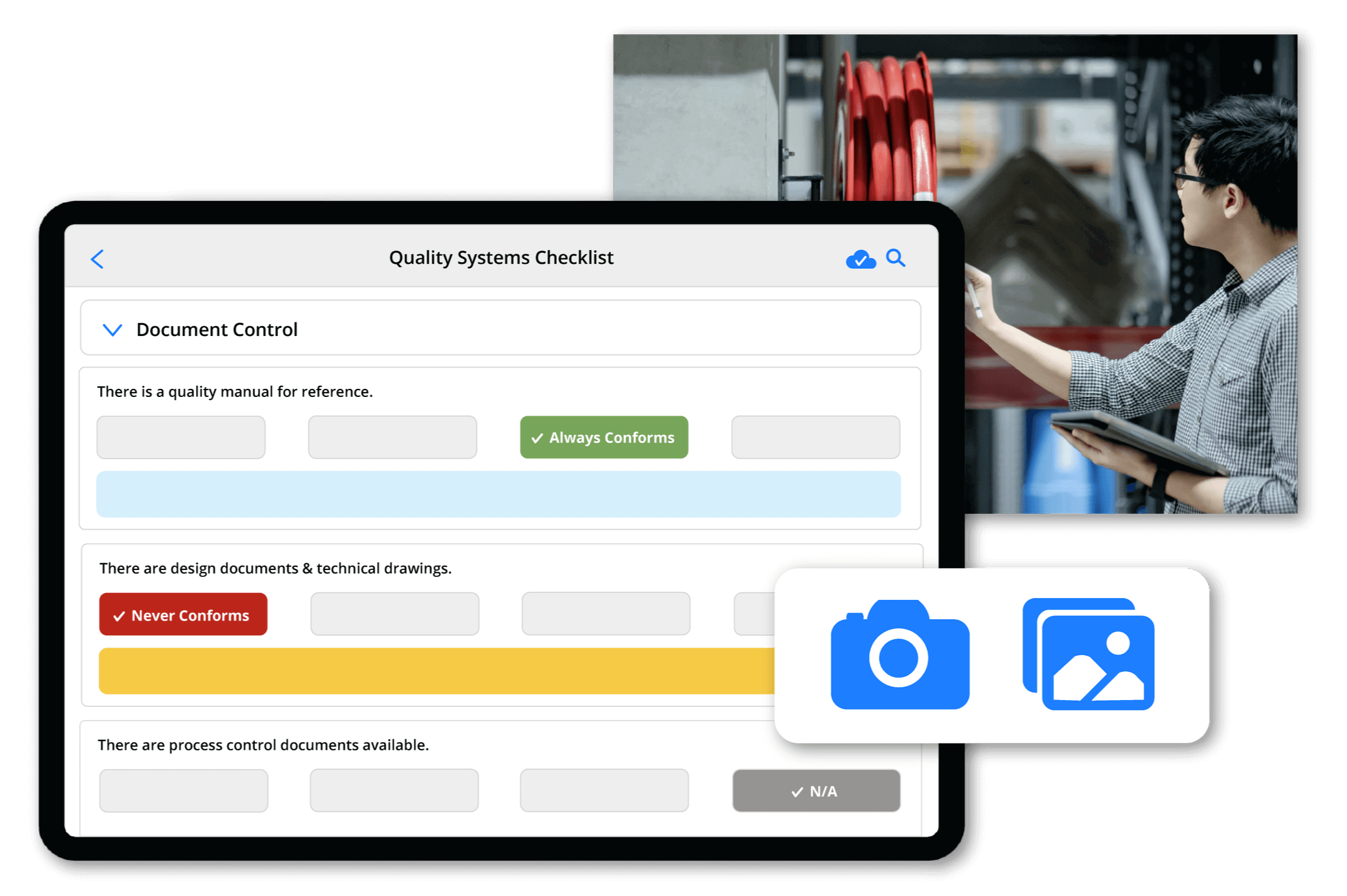Collapse the Document Control section chevron
The height and width of the screenshot is (896, 1347).
tap(112, 330)
